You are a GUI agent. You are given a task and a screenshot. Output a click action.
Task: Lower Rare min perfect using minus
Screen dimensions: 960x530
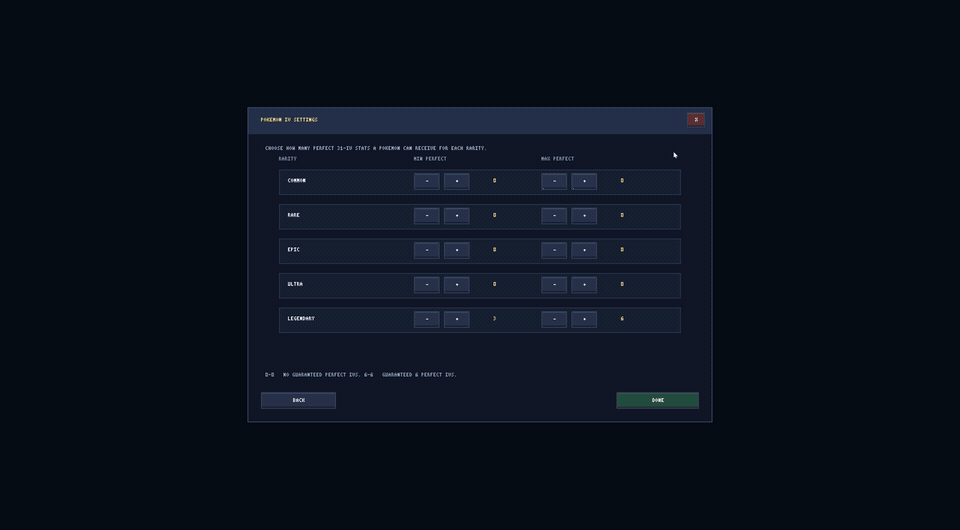426,215
